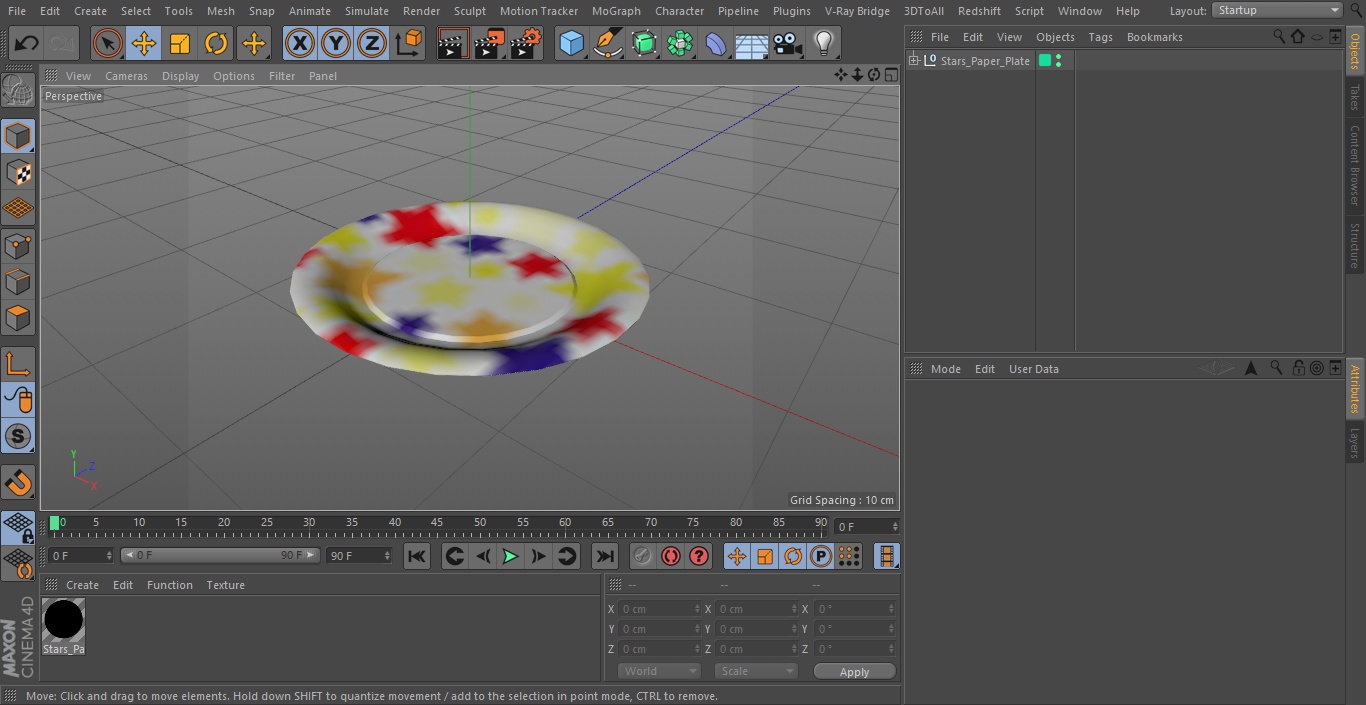Toggle Enable Snap magnet icon
The image size is (1366, 705).
pos(18,482)
